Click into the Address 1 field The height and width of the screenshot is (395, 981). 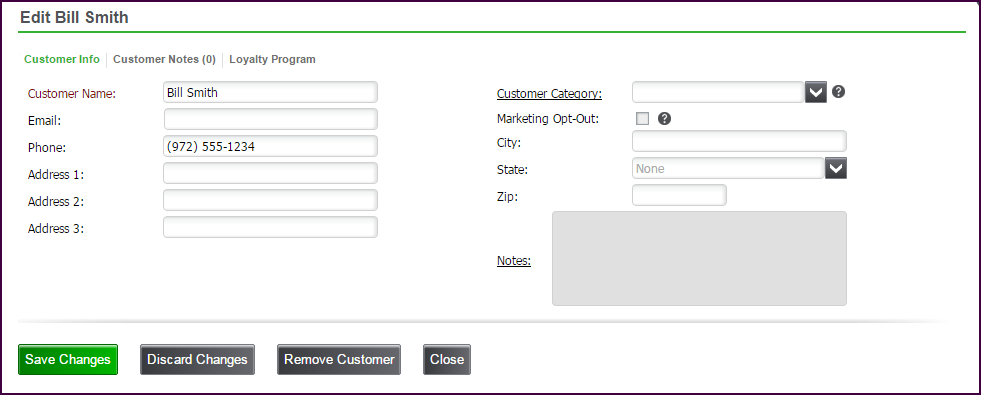pos(270,173)
